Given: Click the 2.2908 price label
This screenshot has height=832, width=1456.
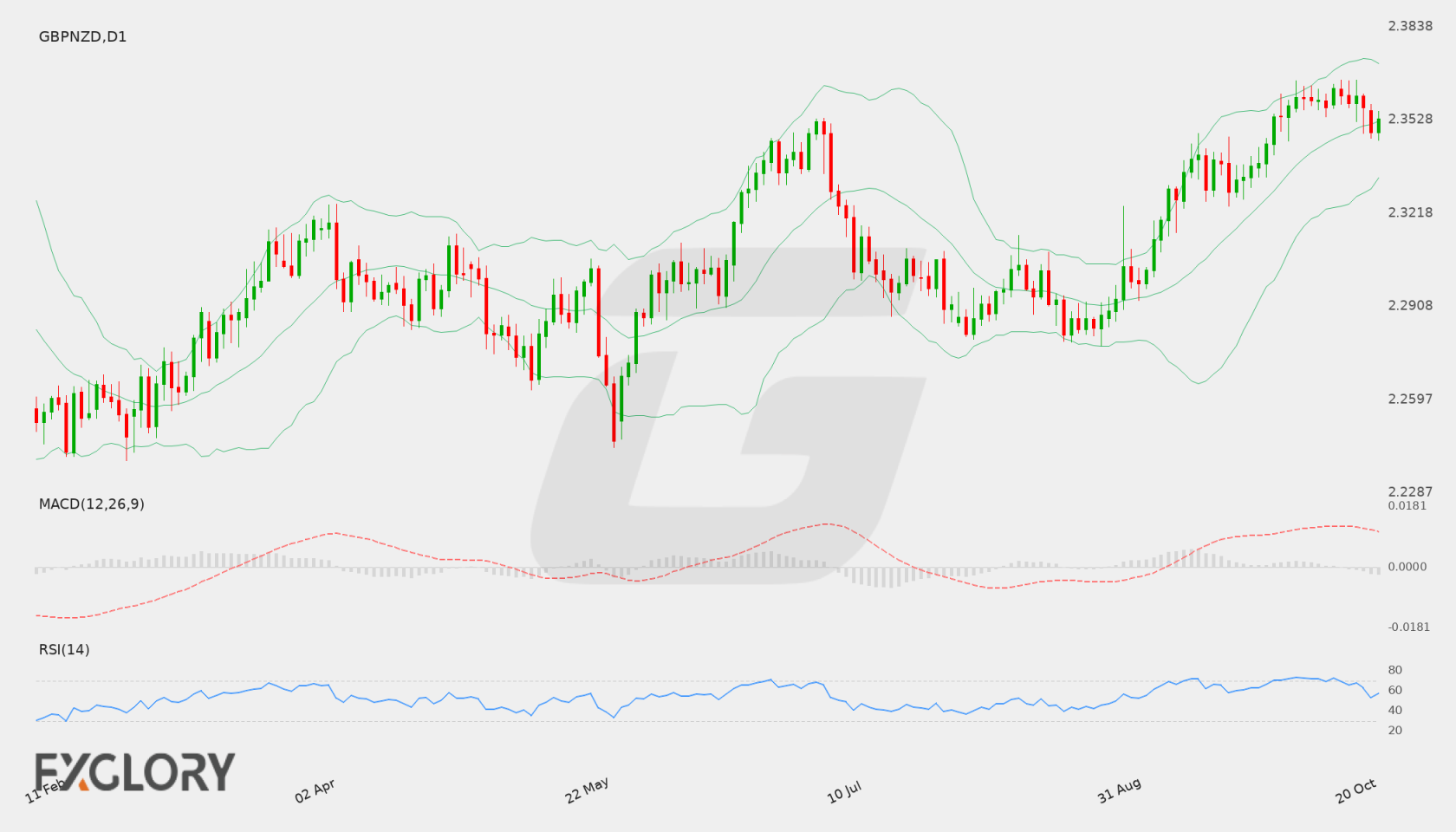Looking at the screenshot, I should pos(1410,305).
